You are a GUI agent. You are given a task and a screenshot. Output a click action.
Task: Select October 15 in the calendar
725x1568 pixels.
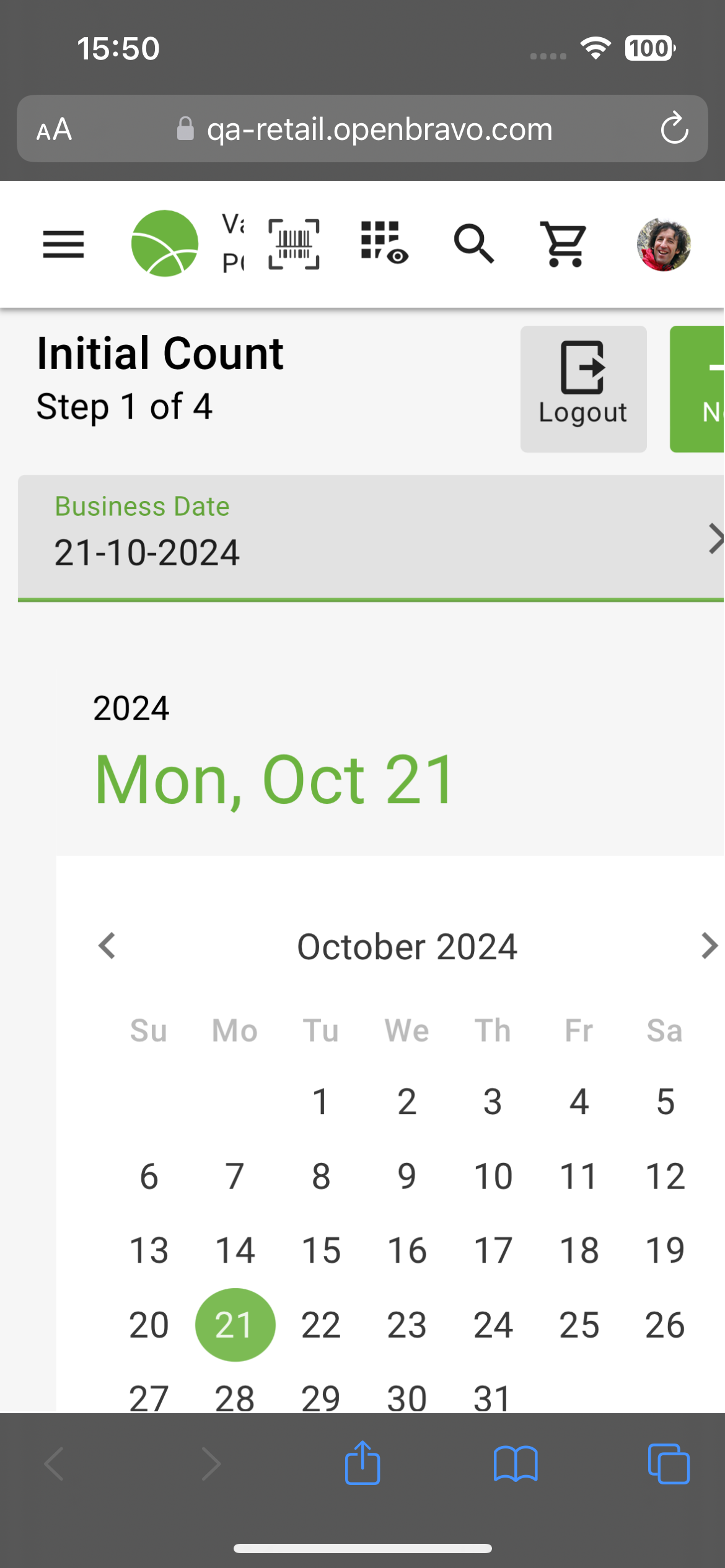(x=321, y=1250)
